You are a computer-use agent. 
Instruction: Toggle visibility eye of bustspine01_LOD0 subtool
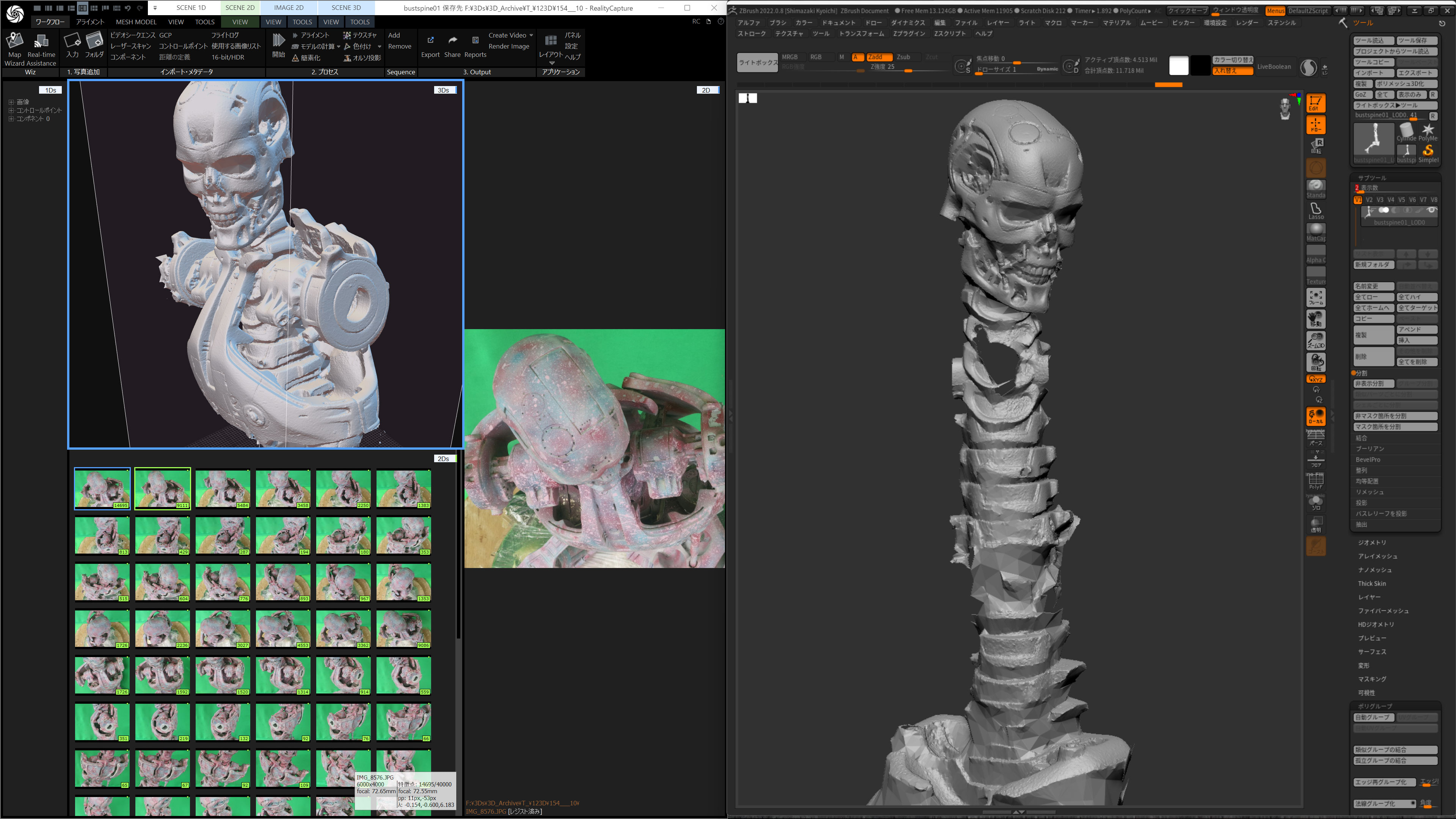point(1431,210)
